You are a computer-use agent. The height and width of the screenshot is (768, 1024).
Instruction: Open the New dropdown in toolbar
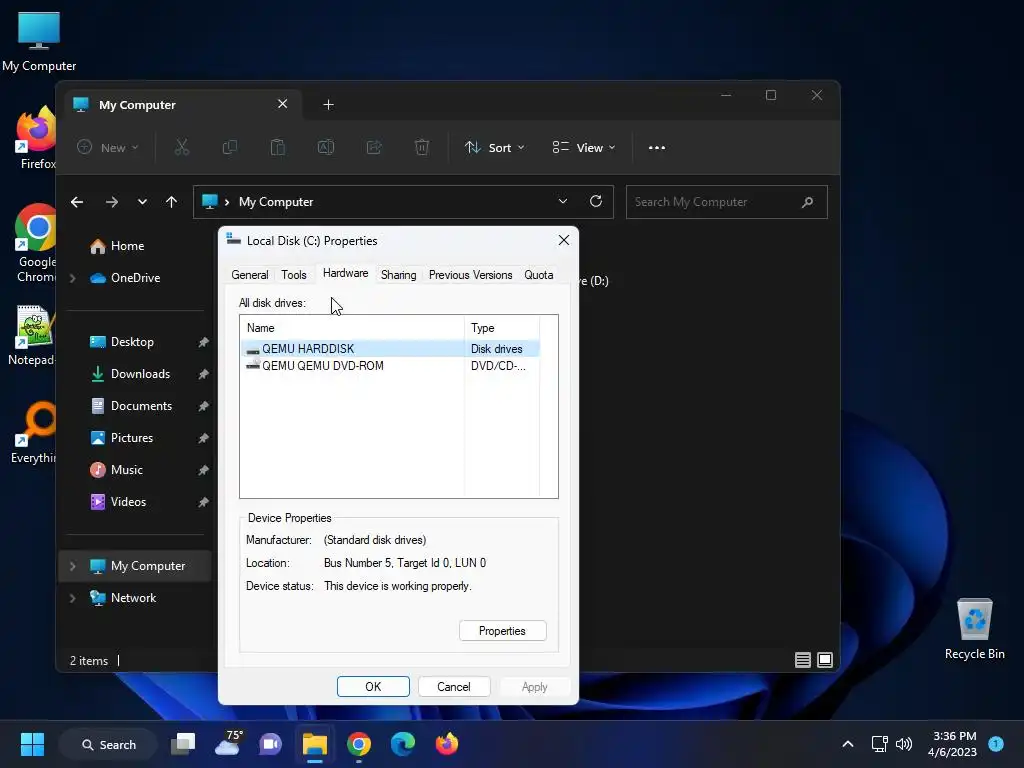(x=108, y=148)
